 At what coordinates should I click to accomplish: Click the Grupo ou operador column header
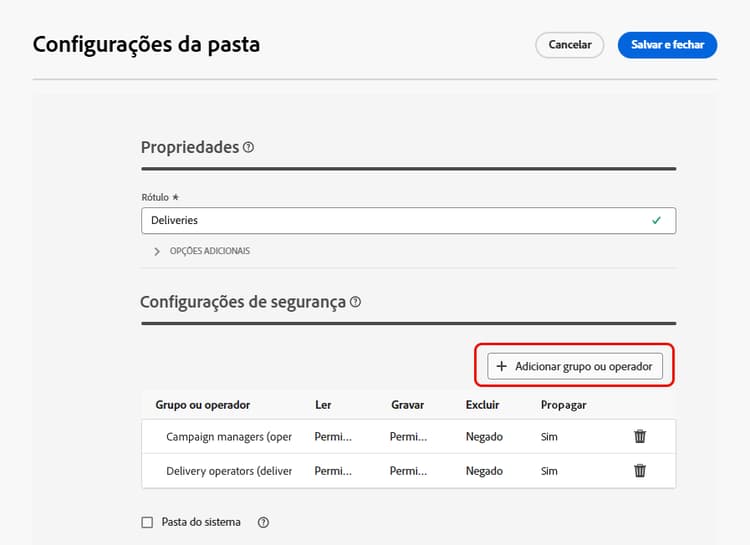point(203,405)
